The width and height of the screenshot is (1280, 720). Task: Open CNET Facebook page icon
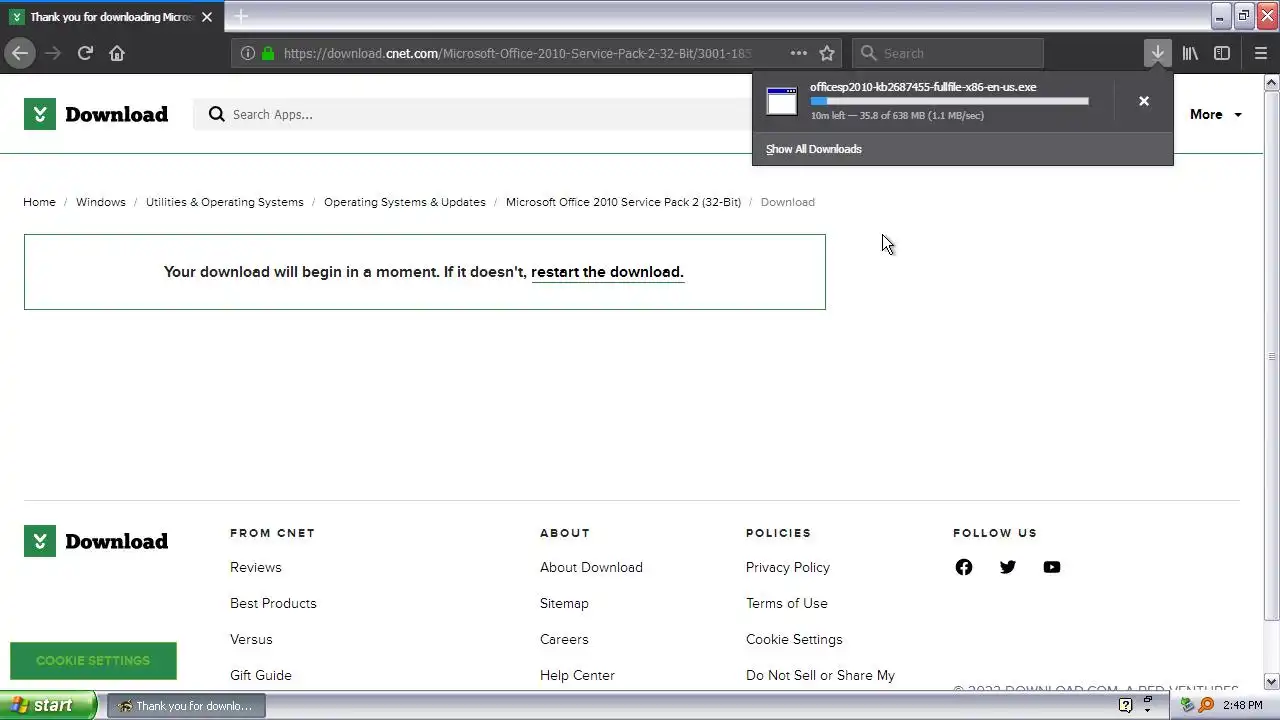[963, 567]
